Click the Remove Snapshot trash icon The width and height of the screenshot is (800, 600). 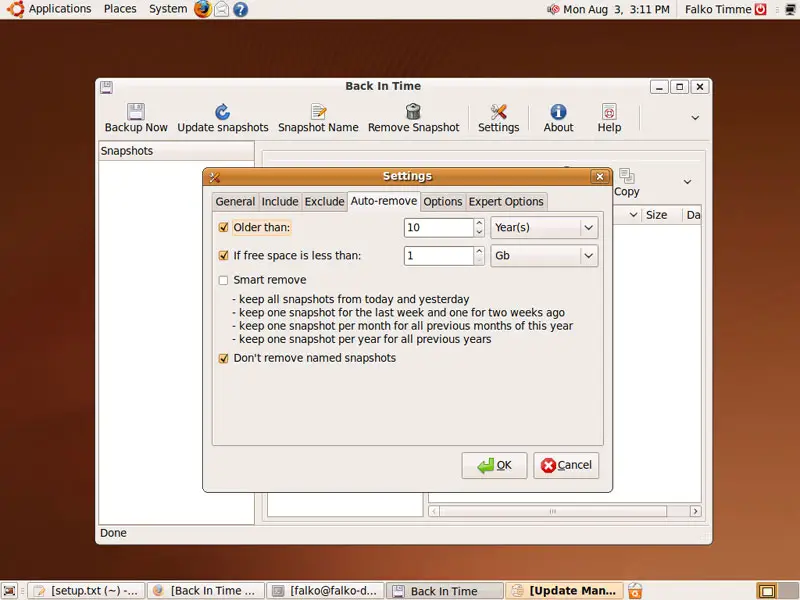tap(413, 111)
